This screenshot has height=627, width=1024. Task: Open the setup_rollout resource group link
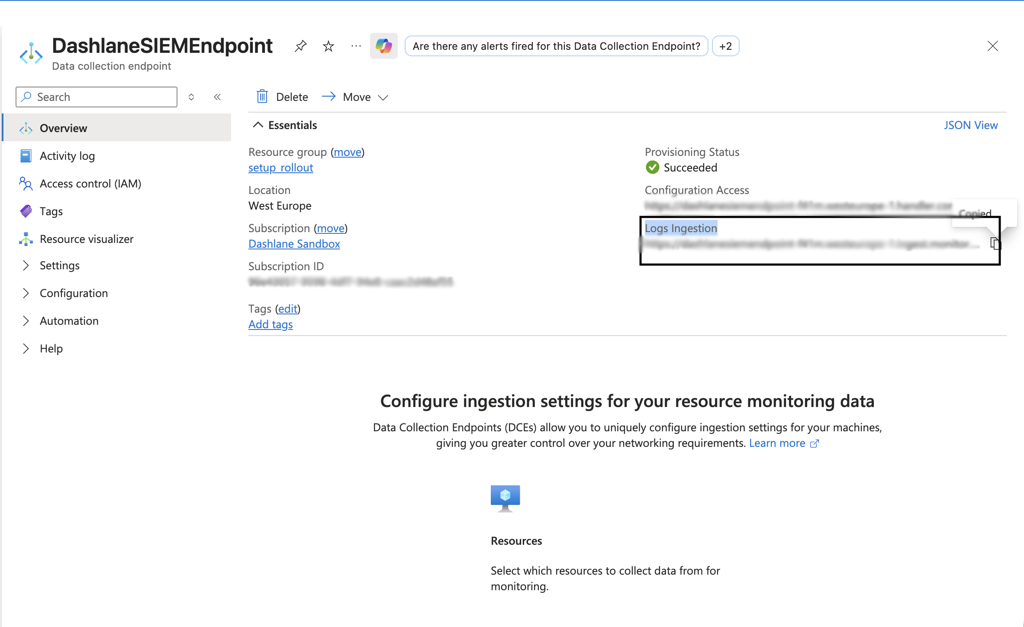(x=281, y=168)
